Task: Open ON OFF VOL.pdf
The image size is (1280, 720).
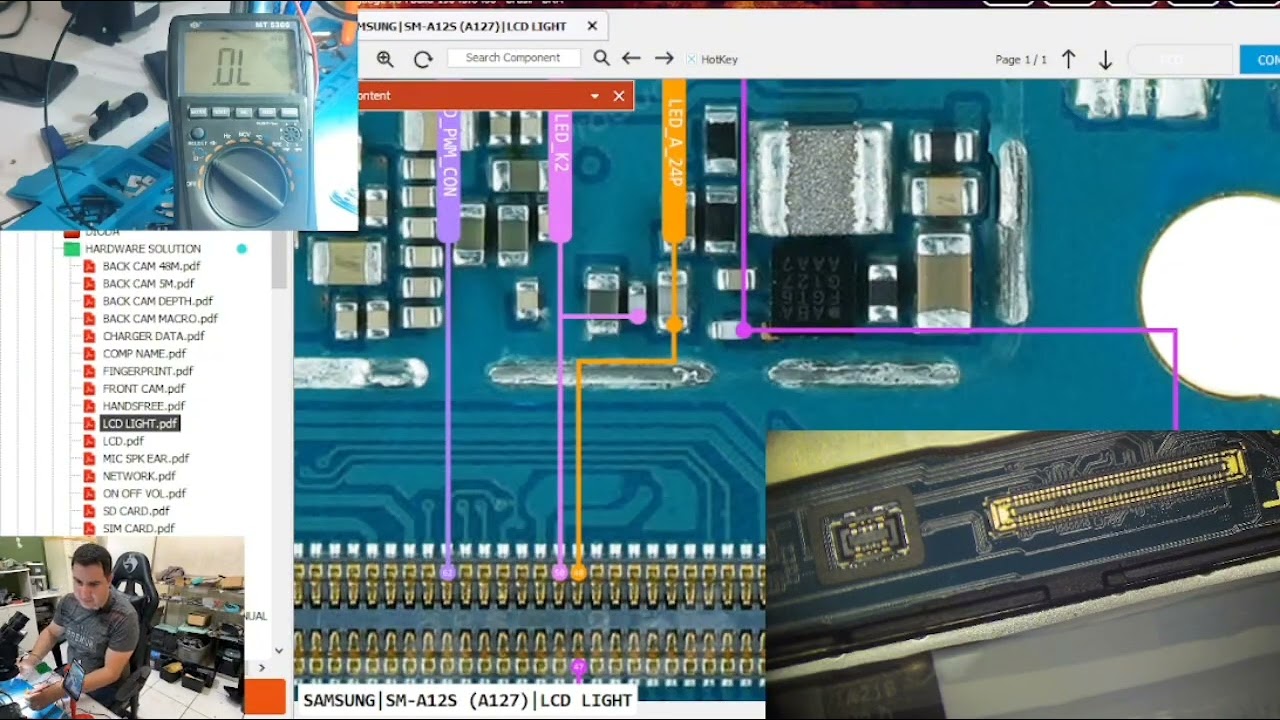Action: coord(144,493)
